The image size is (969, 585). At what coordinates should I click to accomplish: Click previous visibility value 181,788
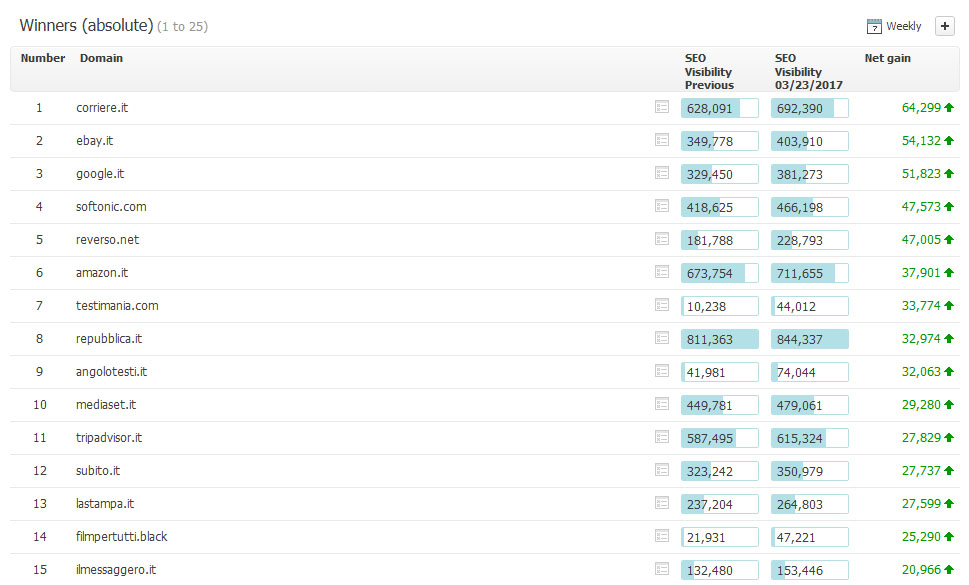coord(709,240)
